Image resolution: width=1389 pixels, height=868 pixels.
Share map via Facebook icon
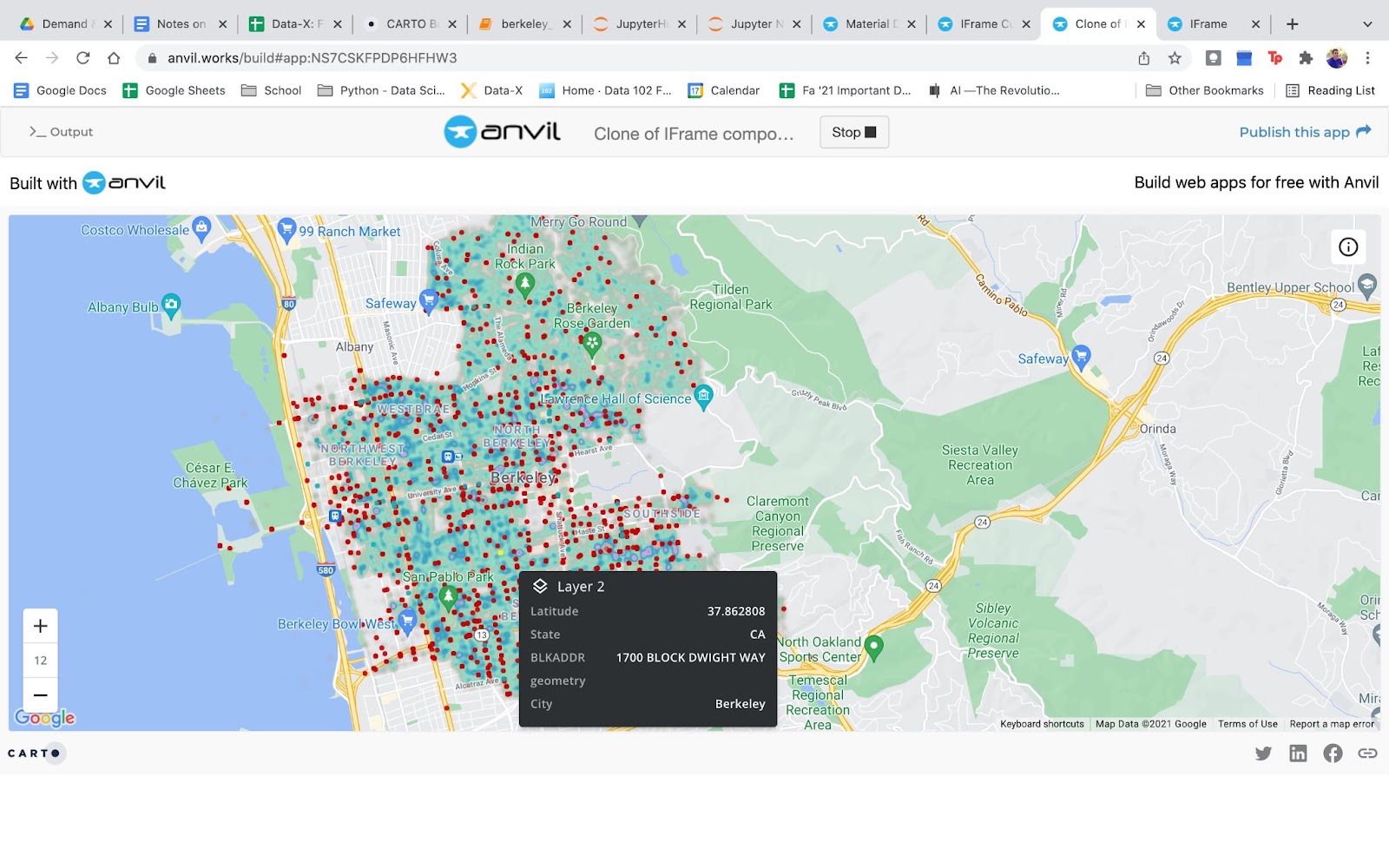pyautogui.click(x=1333, y=753)
